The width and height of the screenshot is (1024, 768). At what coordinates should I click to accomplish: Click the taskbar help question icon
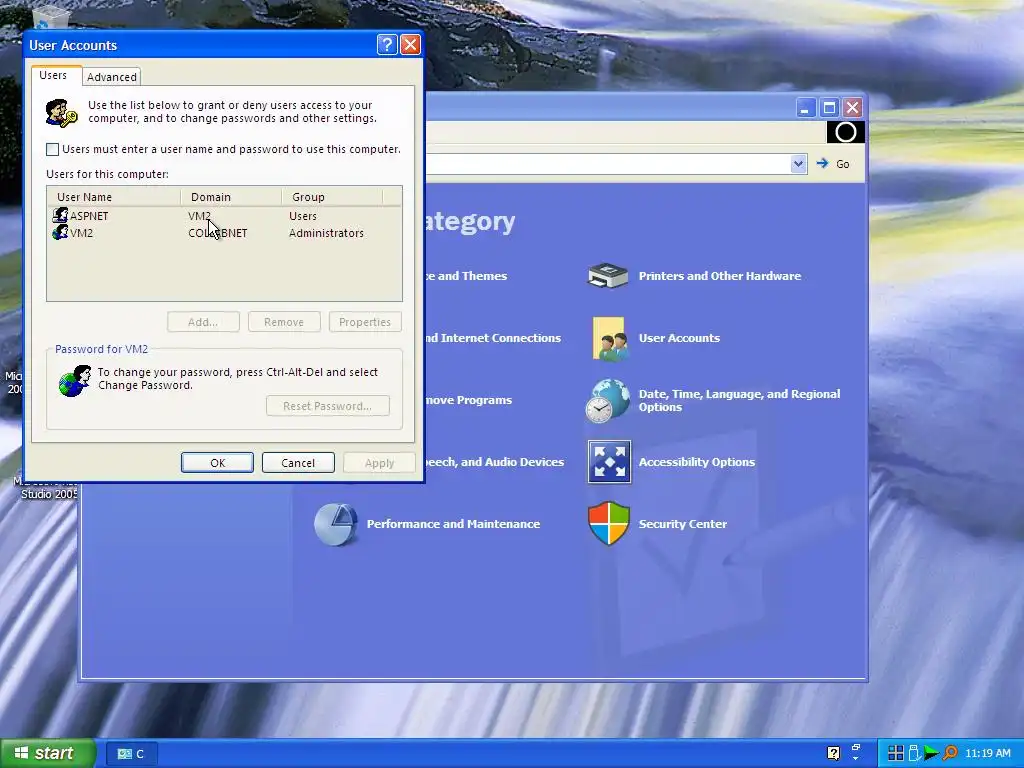[x=833, y=753]
